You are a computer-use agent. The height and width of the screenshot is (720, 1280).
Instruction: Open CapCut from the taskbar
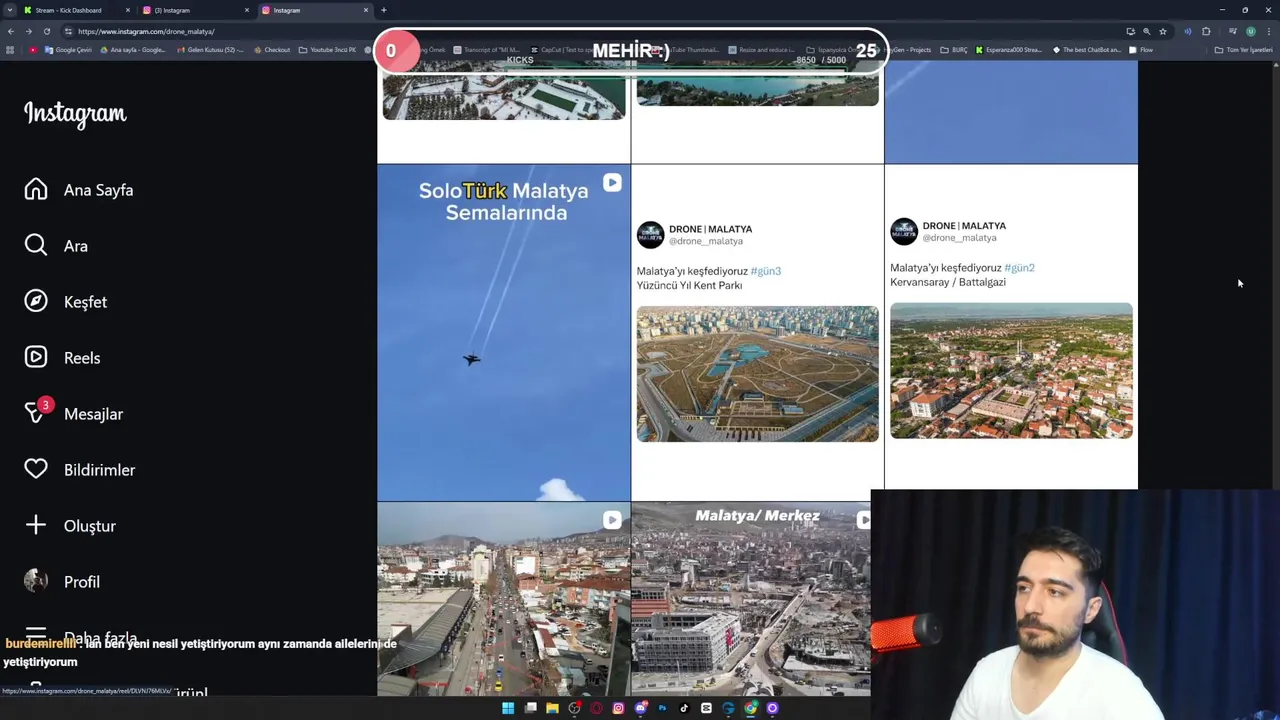706,708
